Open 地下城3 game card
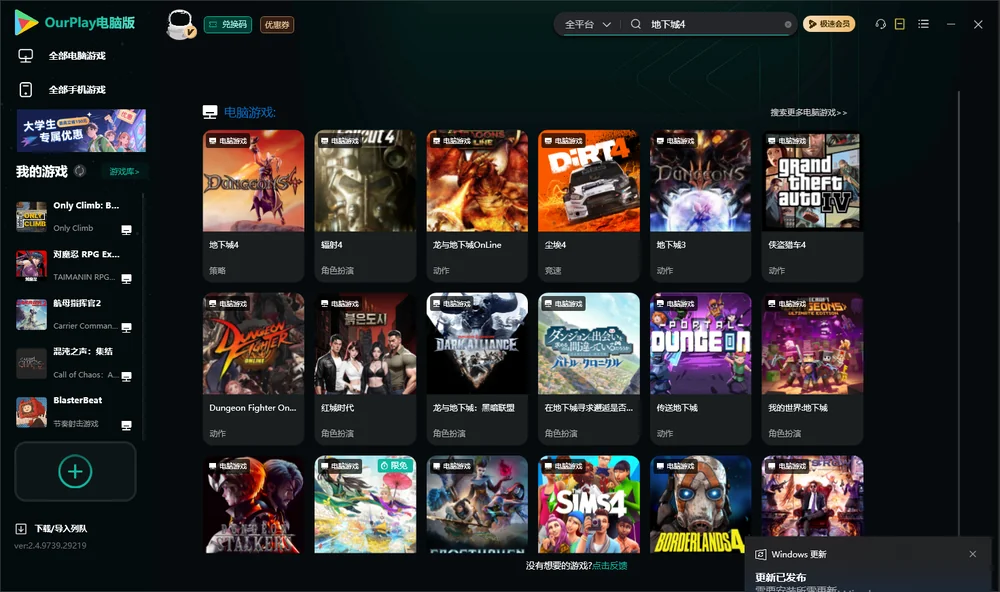This screenshot has height=592, width=1000. [x=700, y=205]
